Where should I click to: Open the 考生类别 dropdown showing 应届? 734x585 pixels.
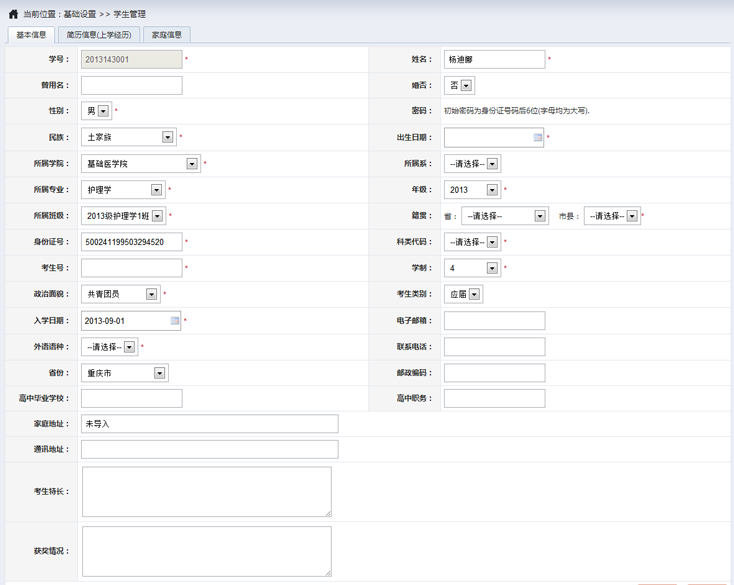click(x=474, y=294)
